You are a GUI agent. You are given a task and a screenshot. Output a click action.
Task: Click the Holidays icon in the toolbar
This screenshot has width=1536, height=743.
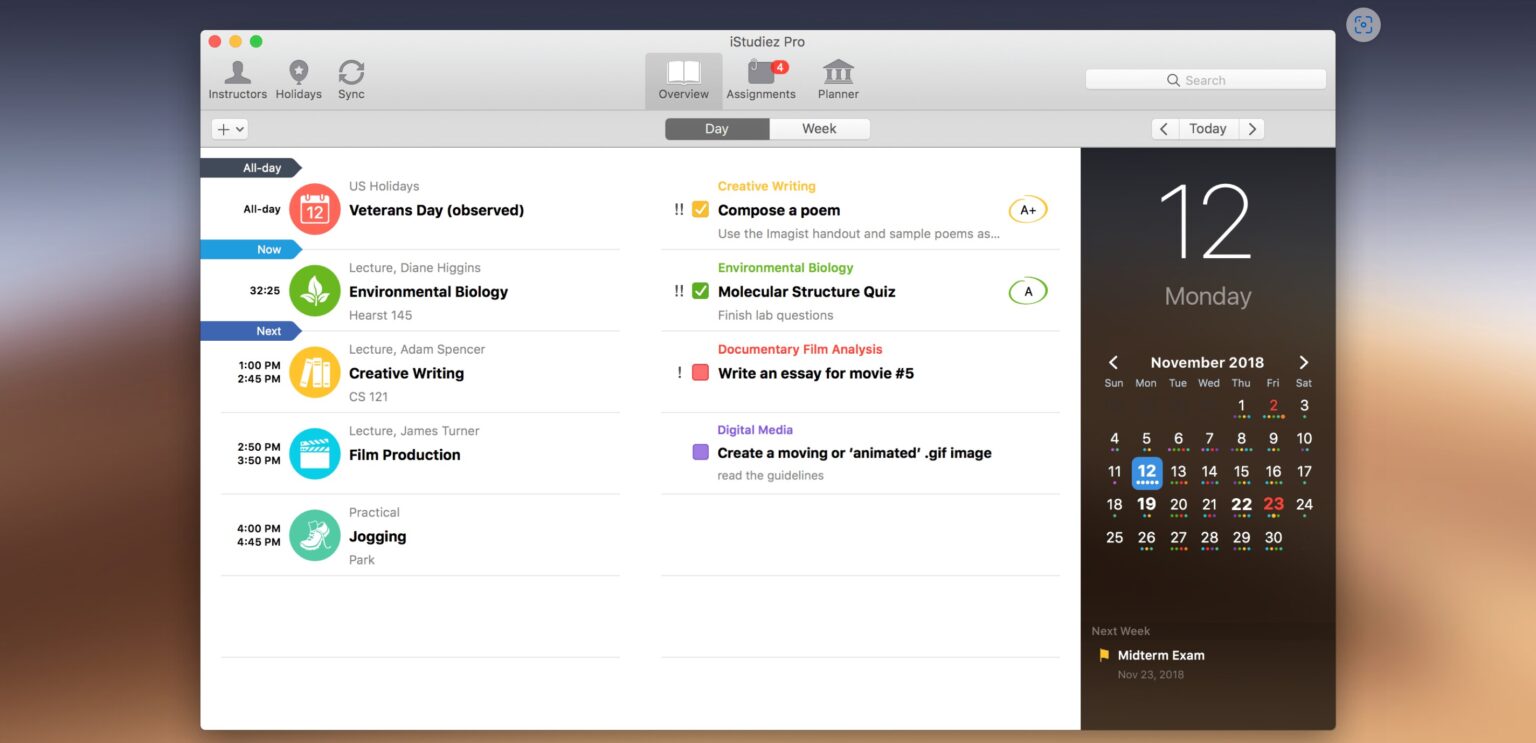tap(298, 79)
